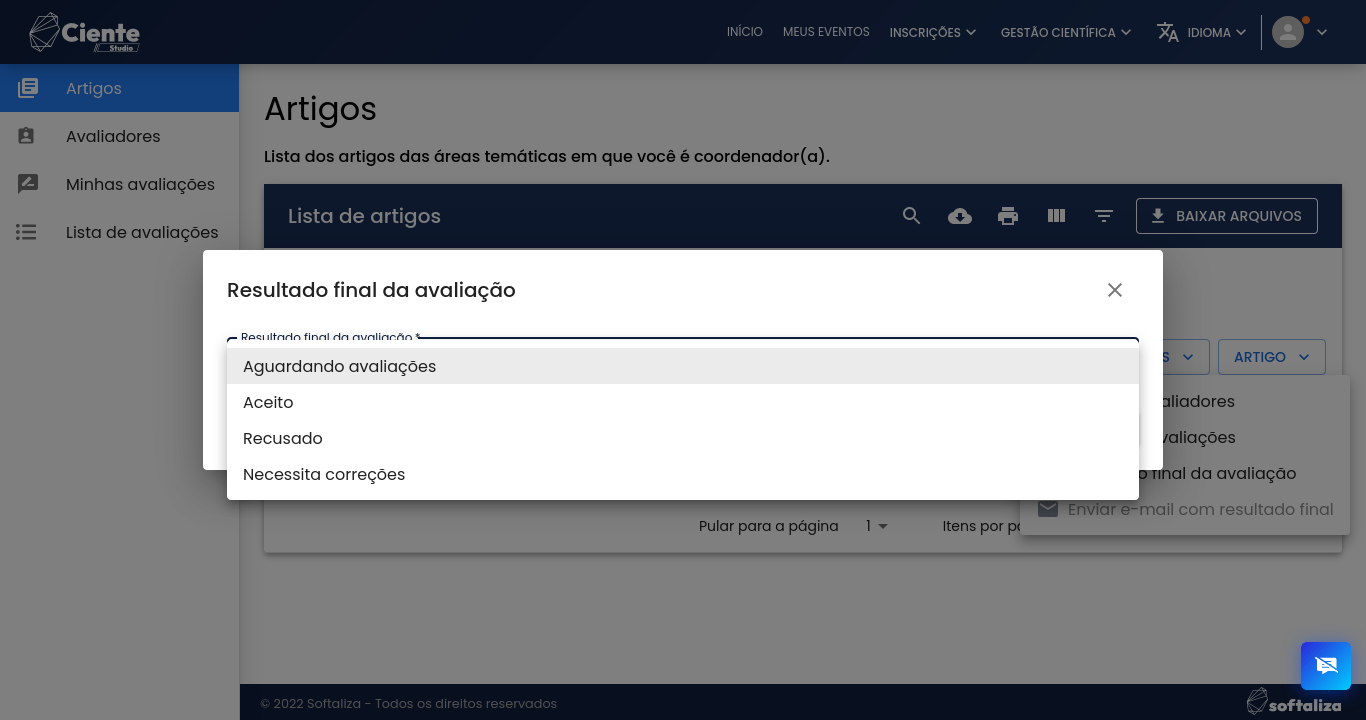Expand the account chevron next to the avatar
The height and width of the screenshot is (720, 1366).
tap(1322, 32)
